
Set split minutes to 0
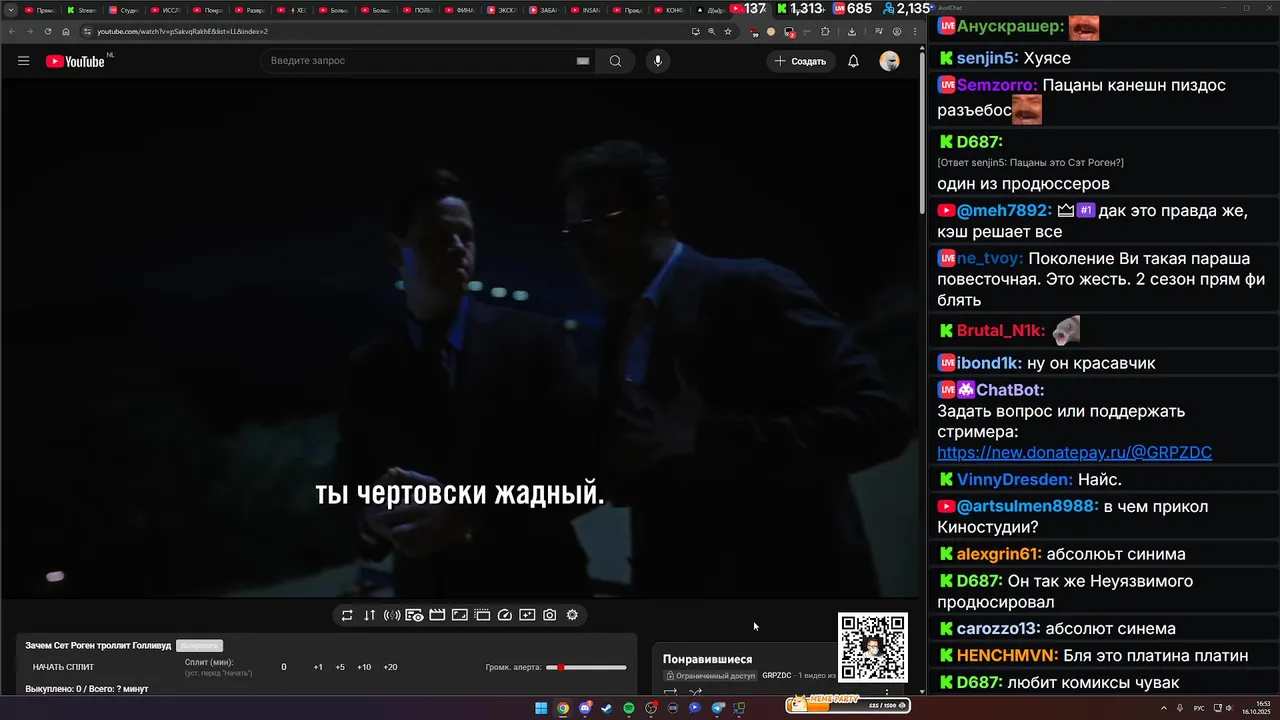[284, 667]
